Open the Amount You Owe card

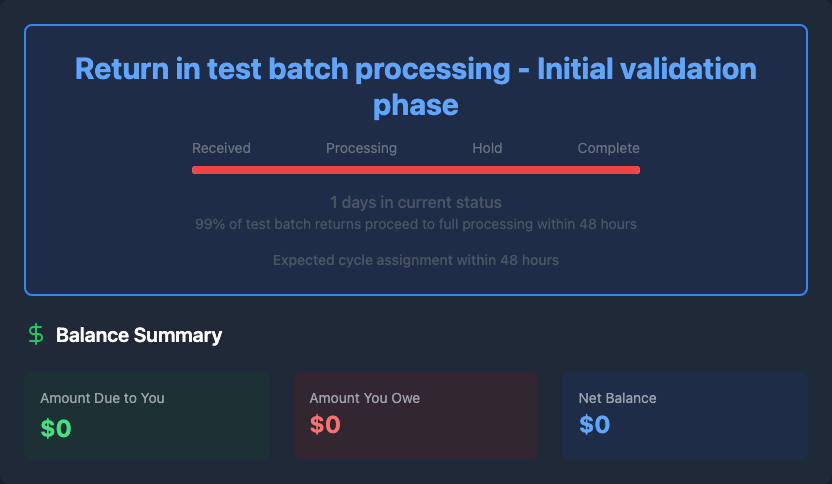pos(416,416)
